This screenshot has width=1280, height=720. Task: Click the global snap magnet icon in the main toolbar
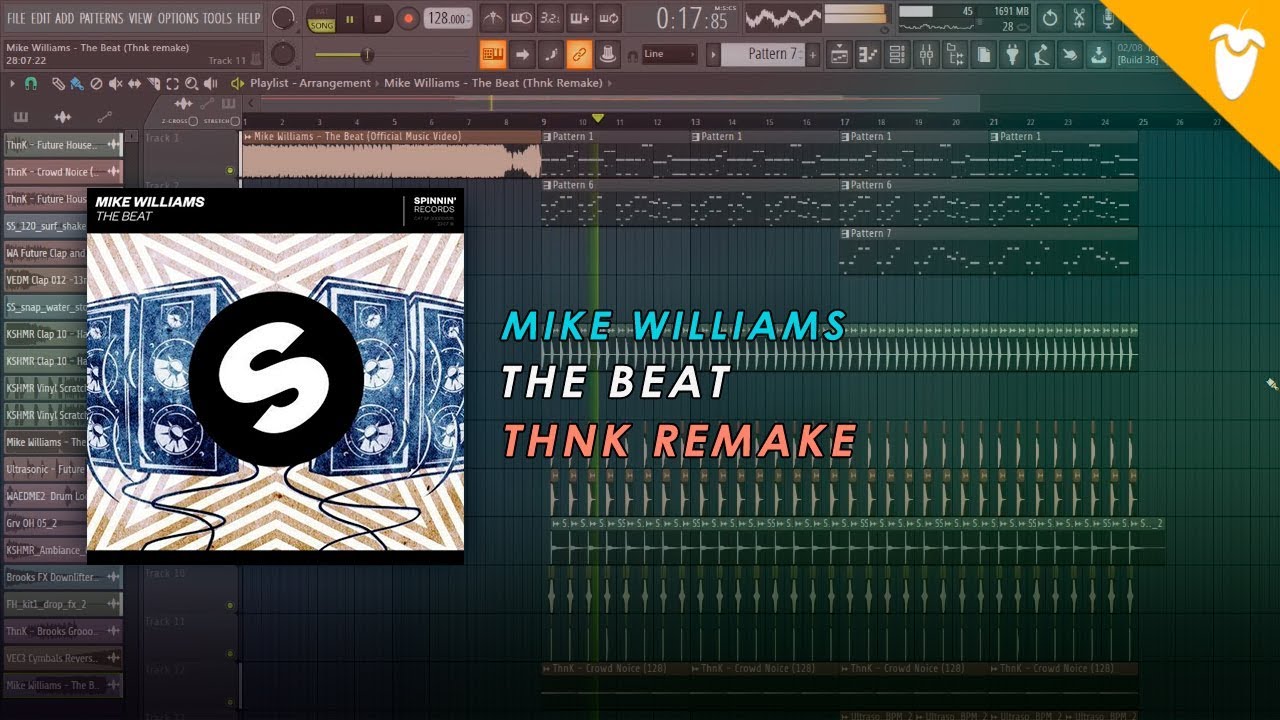tap(632, 54)
